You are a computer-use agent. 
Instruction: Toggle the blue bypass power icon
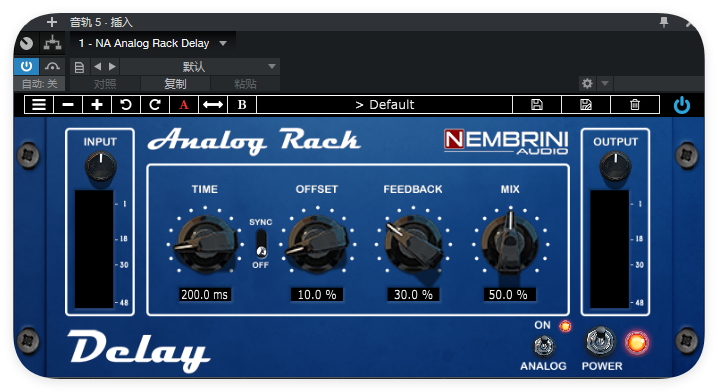point(681,105)
